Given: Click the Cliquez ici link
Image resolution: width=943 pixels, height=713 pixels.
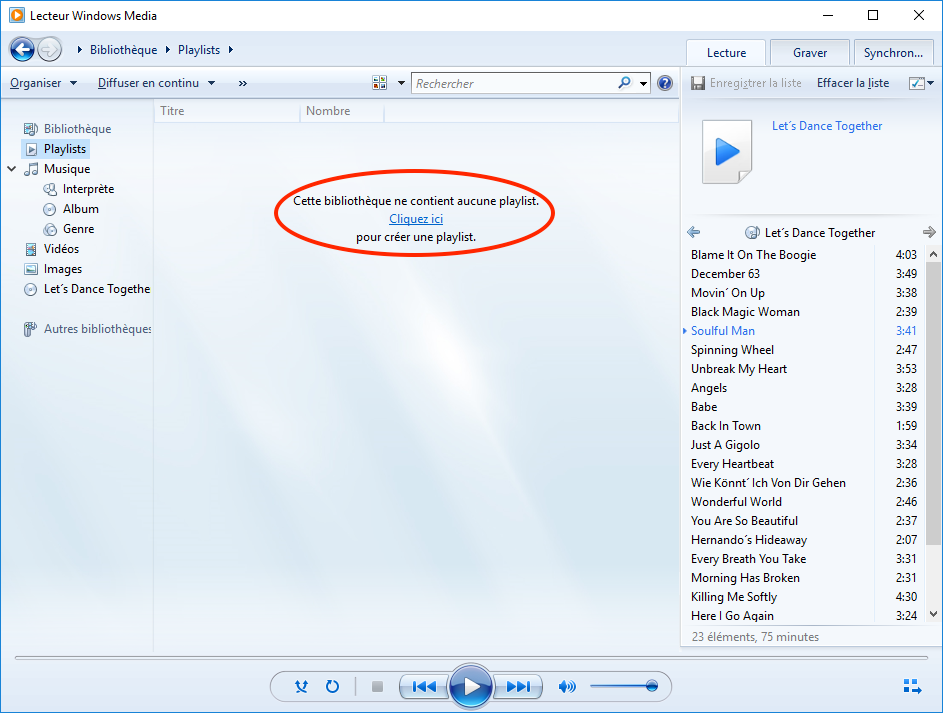Looking at the screenshot, I should pos(416,219).
